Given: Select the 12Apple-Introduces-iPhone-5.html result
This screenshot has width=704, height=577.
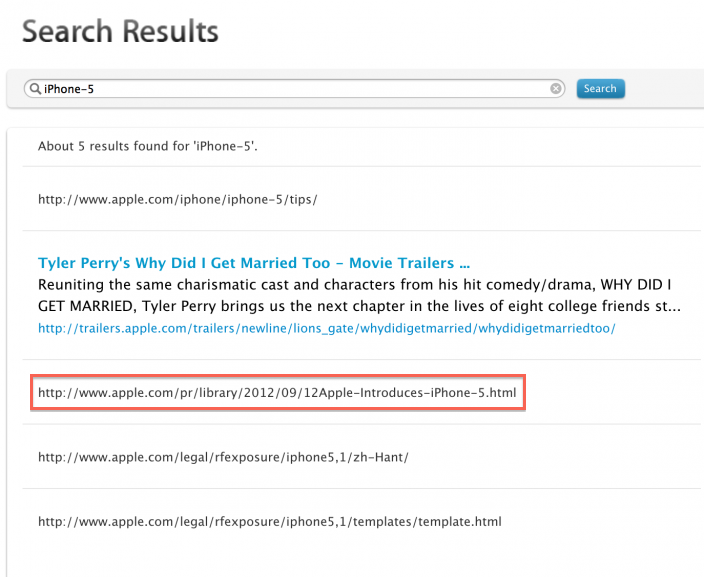Looking at the screenshot, I should coord(277,392).
